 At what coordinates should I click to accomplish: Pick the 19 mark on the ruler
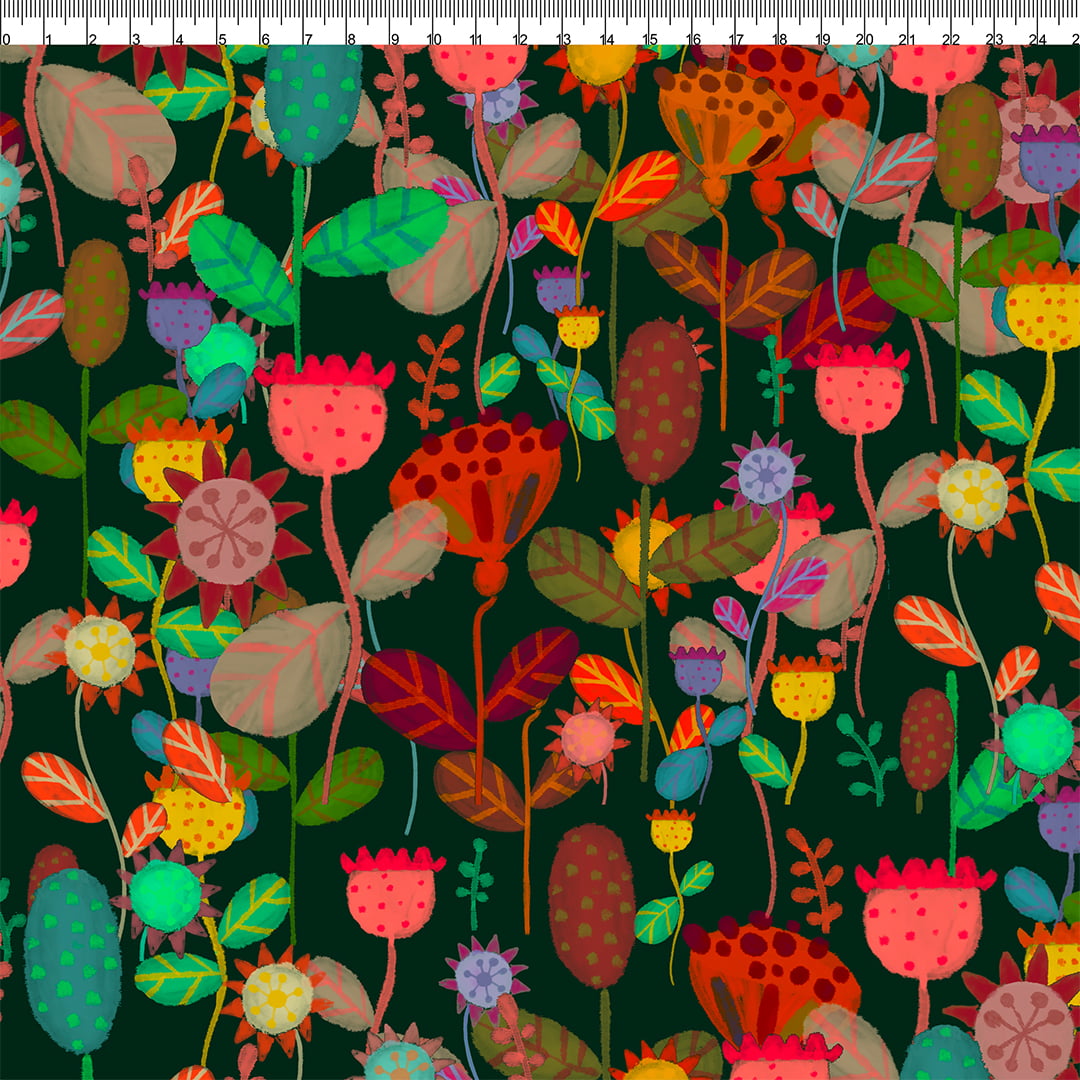coord(822,39)
